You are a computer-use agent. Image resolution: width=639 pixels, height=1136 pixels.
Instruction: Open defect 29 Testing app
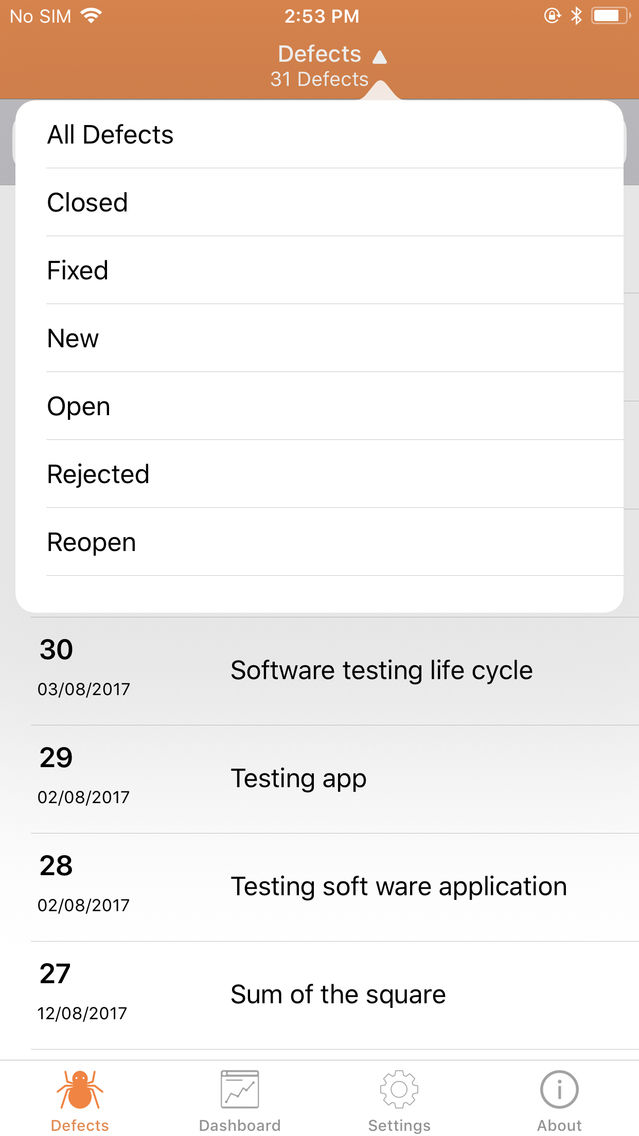coord(334,780)
